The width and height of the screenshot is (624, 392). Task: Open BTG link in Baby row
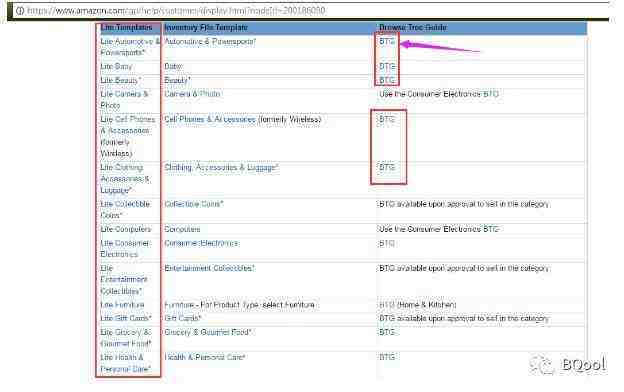[x=387, y=66]
